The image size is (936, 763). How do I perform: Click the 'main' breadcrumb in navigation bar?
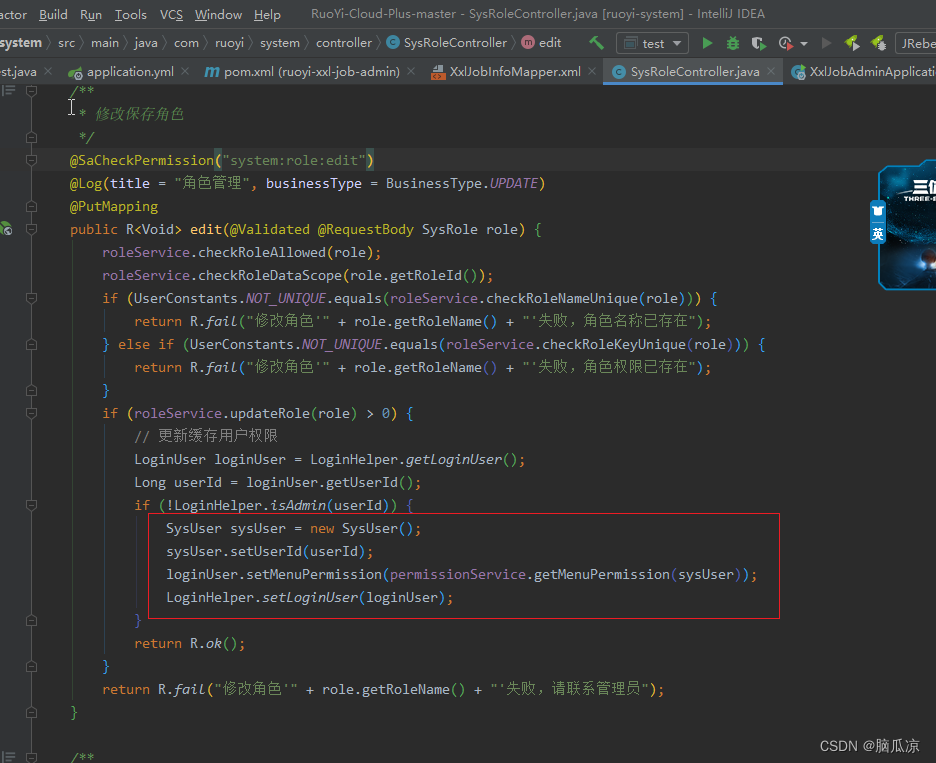105,43
